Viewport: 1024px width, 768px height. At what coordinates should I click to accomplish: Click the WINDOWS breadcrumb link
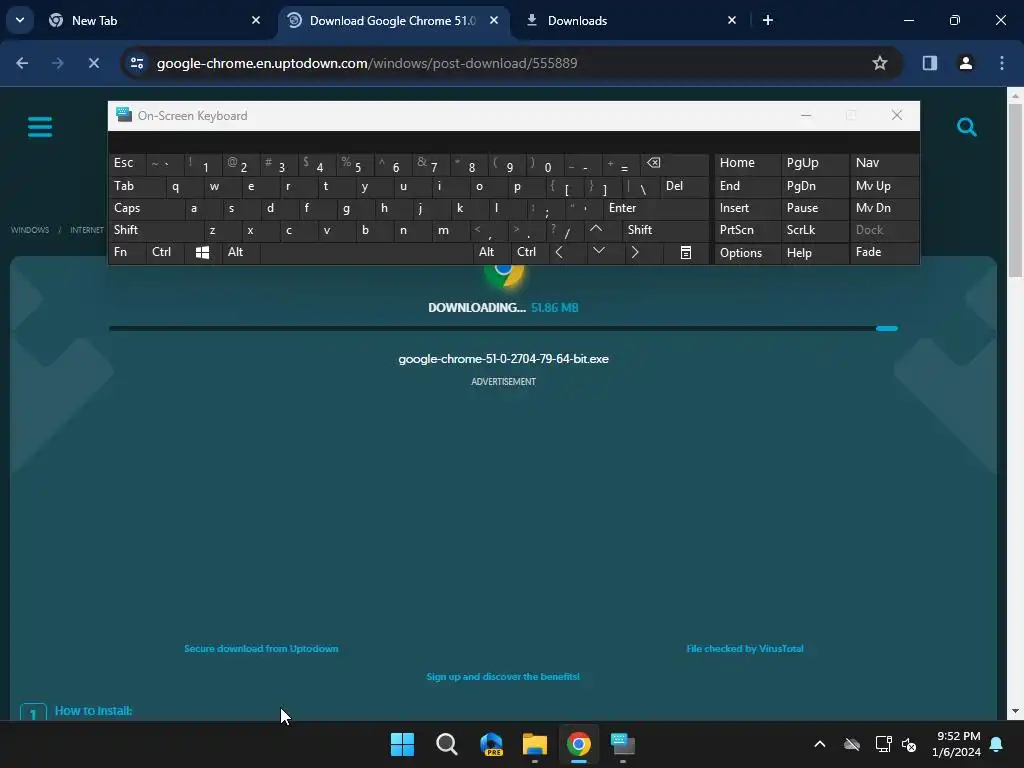point(29,230)
